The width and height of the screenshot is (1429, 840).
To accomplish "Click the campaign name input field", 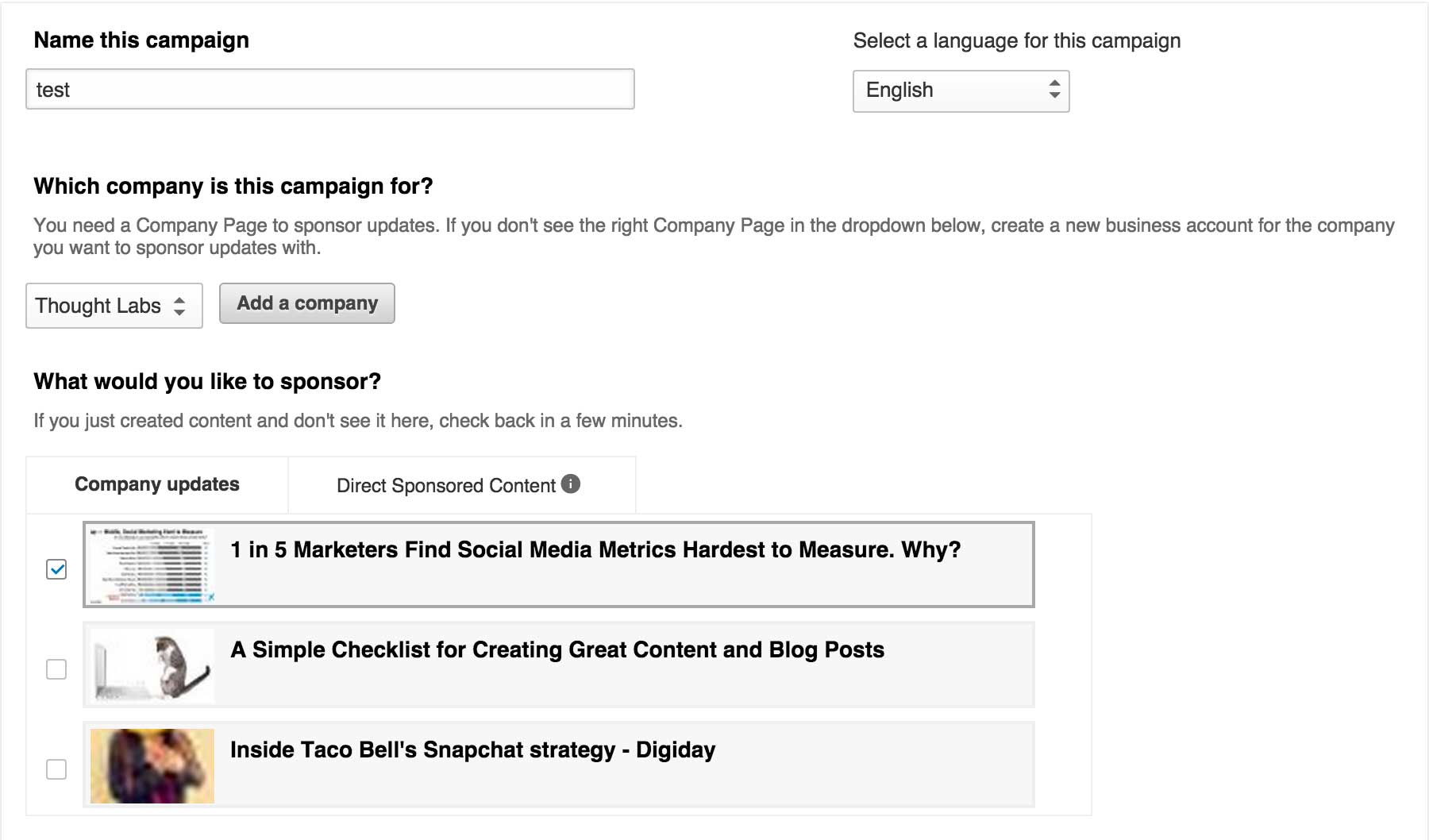I will [x=329, y=89].
